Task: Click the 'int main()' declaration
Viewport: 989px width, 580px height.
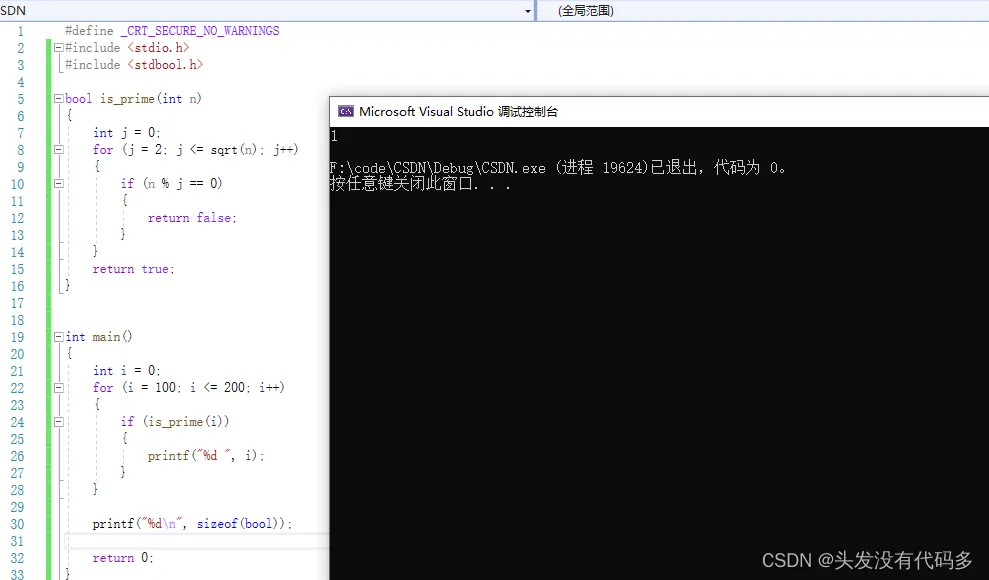Action: [x=99, y=337]
